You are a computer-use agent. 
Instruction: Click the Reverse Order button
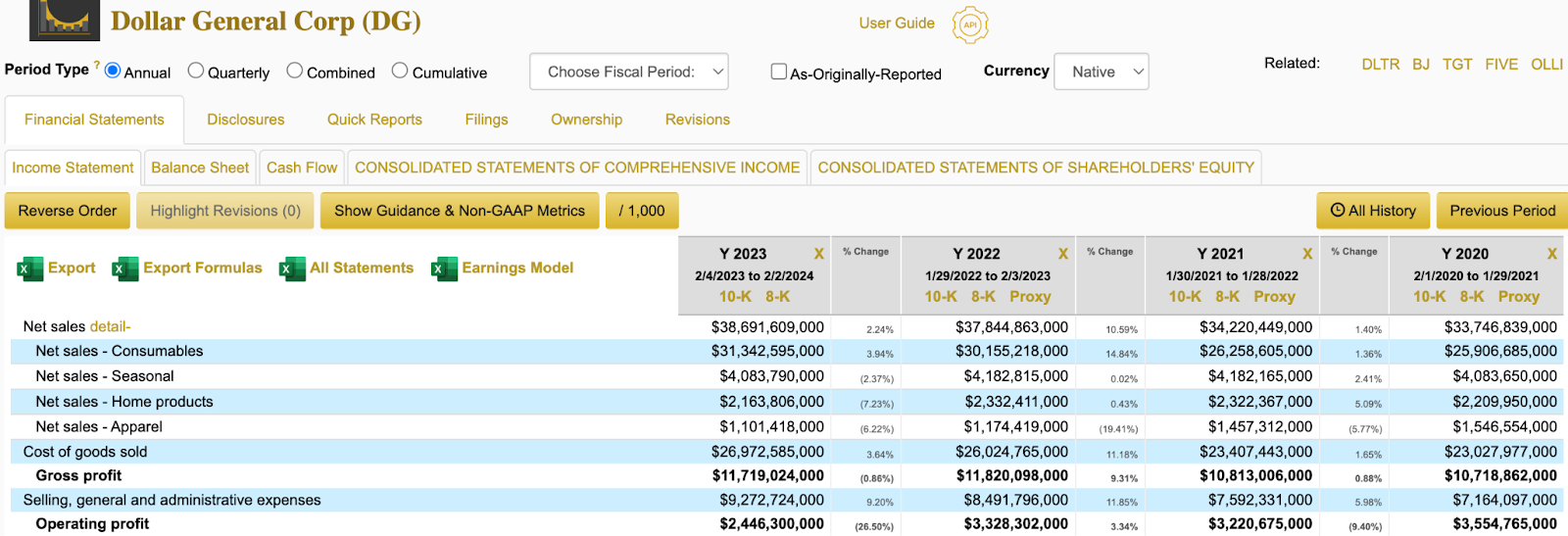[x=67, y=211]
